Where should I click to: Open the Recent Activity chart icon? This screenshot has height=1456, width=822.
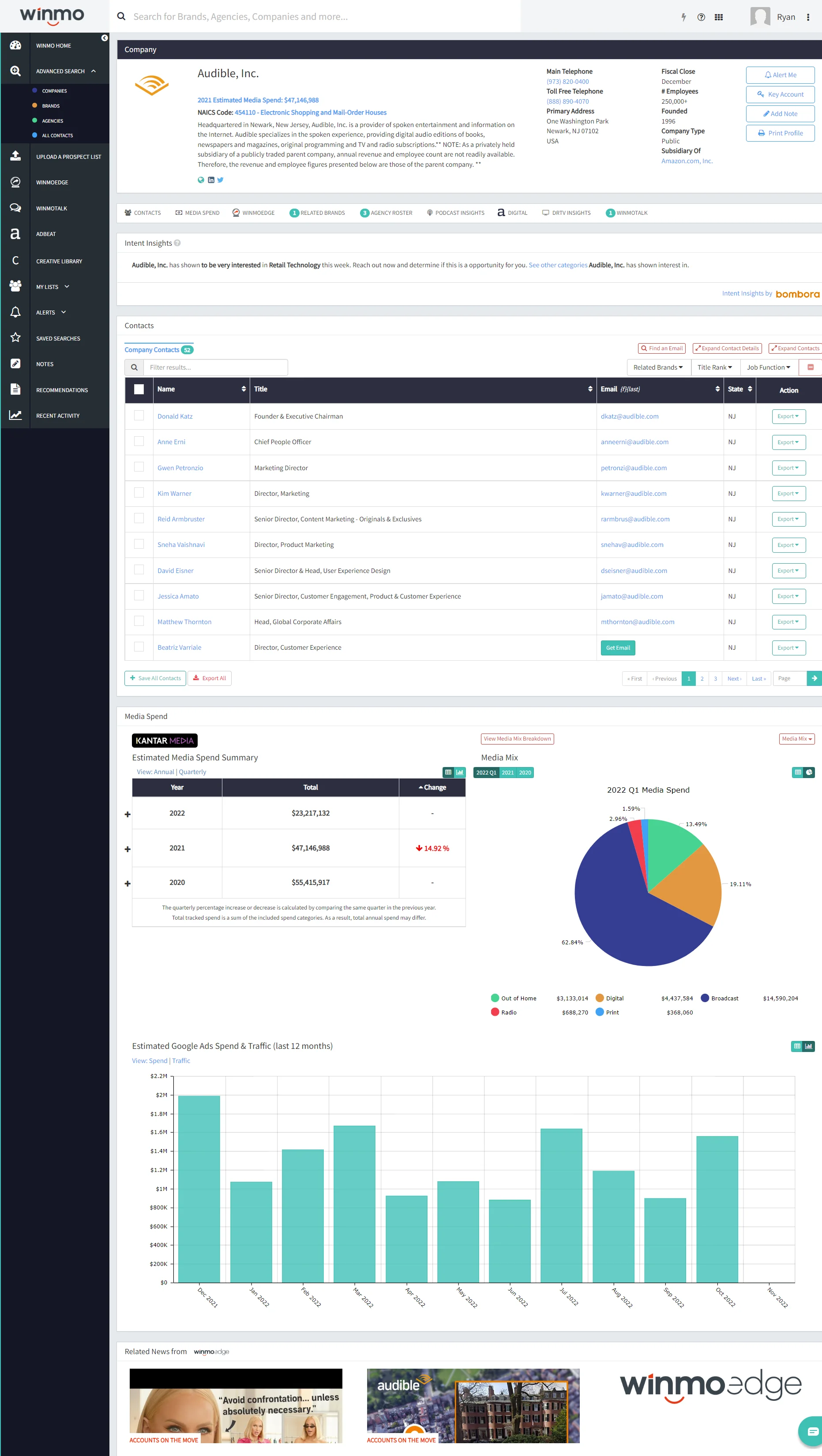pyautogui.click(x=15, y=415)
